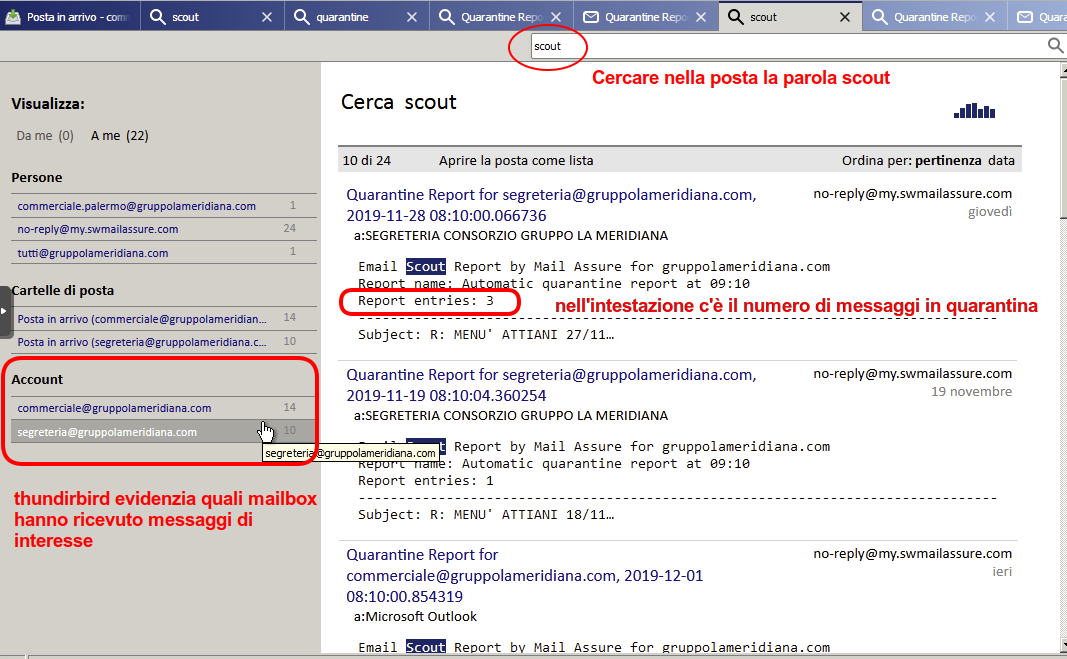The width and height of the screenshot is (1067, 659).
Task: Collapse the sidebar using the left-edge arrow handle
Action: click(5, 311)
